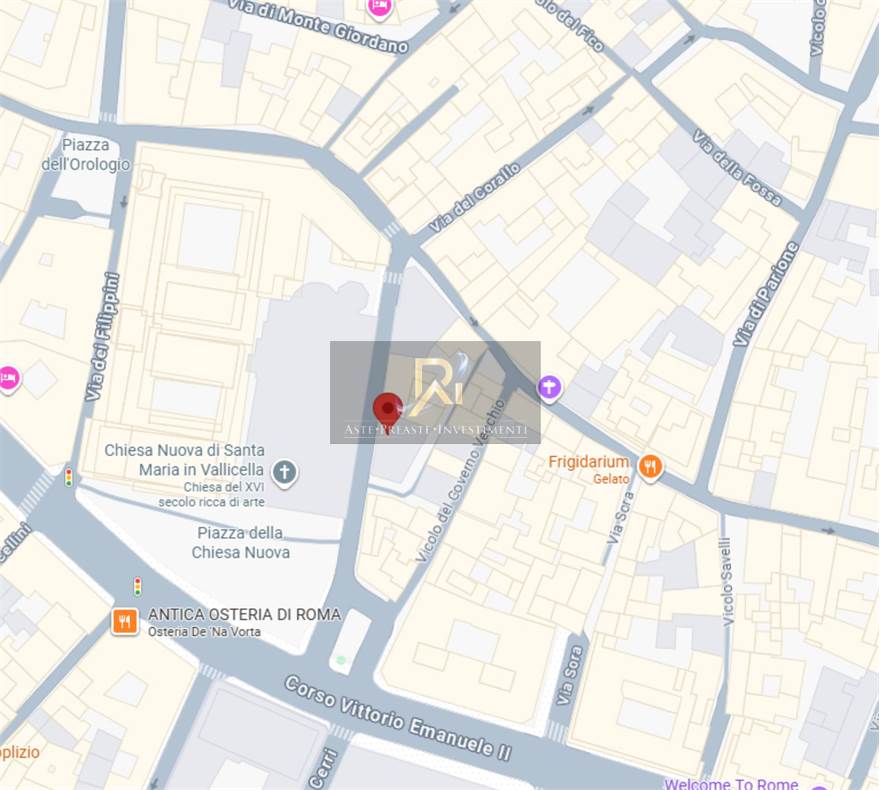The image size is (880, 790).
Task: Select Piazza della Chiesa Nuova label
Action: click(x=241, y=543)
